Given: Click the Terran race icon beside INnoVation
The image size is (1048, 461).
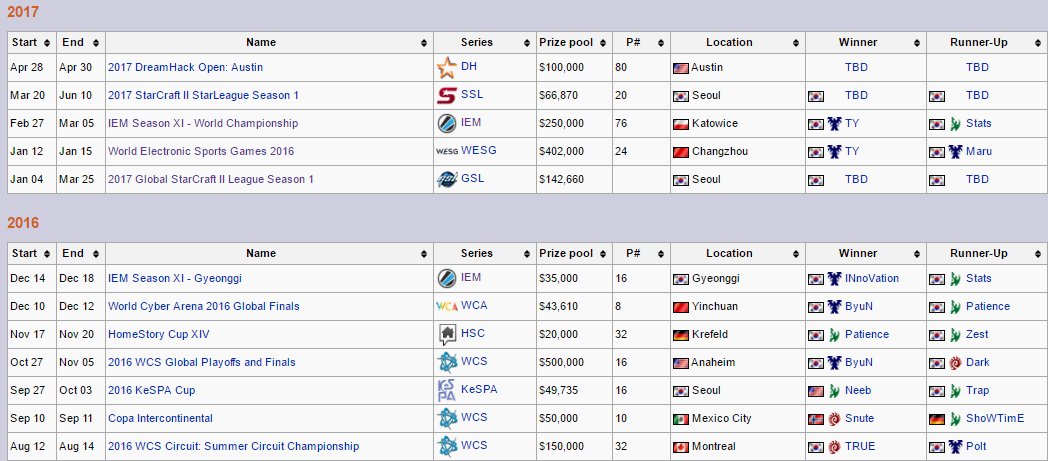Looking at the screenshot, I should point(833,279).
